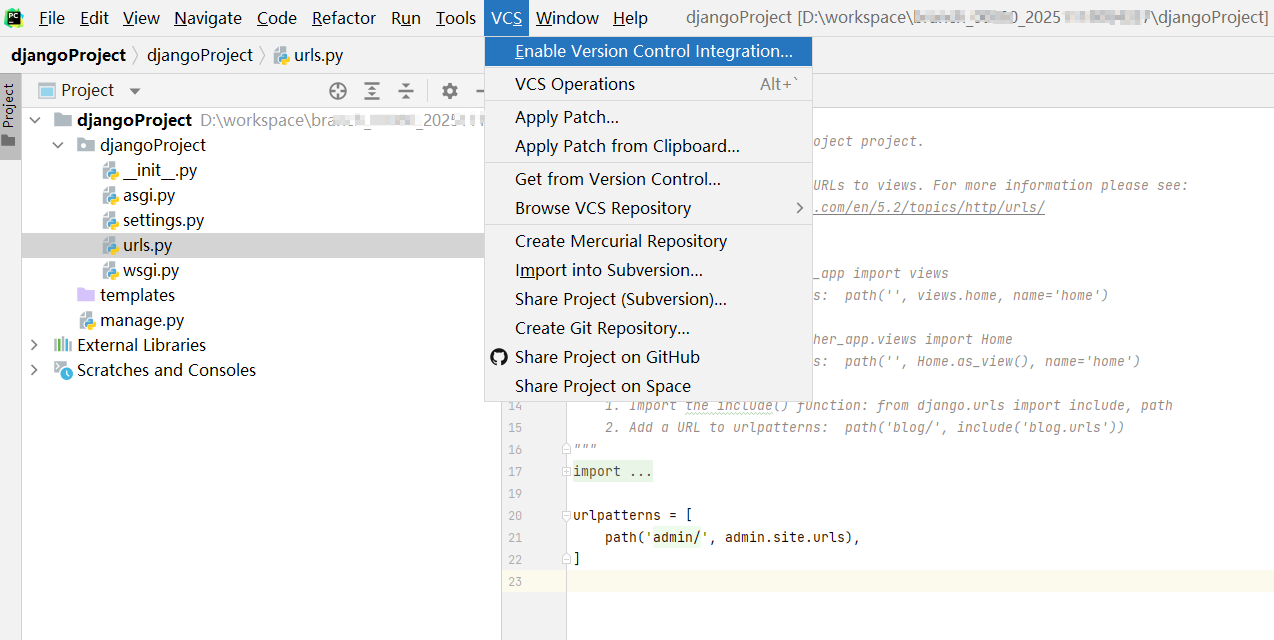This screenshot has width=1274, height=640.
Task: Expand the External Libraries node
Action: tap(35, 345)
